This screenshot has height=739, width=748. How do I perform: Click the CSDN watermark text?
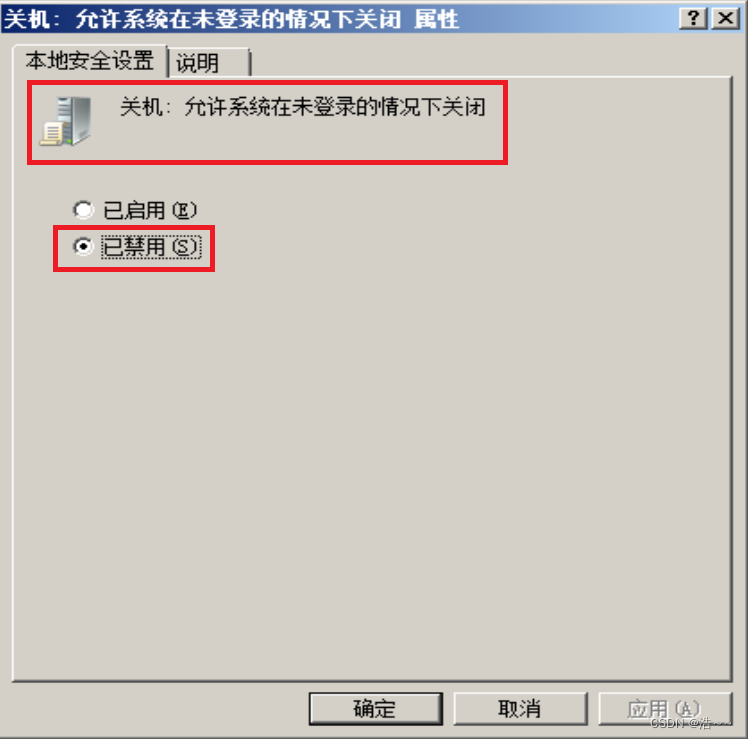point(689,723)
